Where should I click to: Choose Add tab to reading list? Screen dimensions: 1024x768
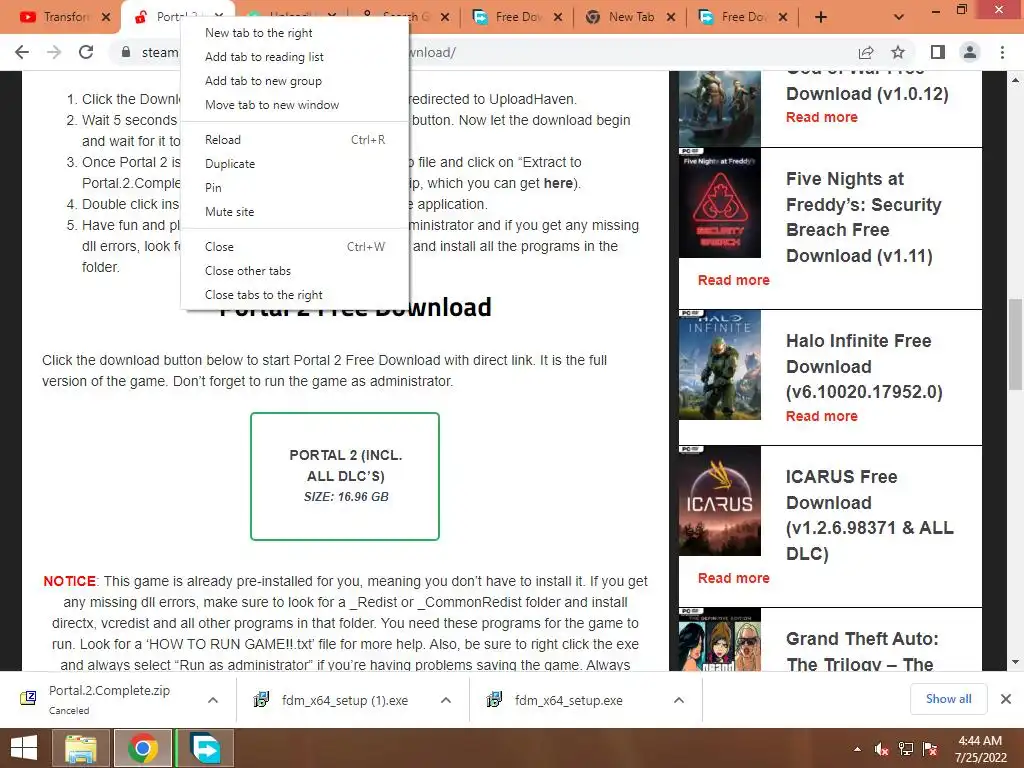295,57
